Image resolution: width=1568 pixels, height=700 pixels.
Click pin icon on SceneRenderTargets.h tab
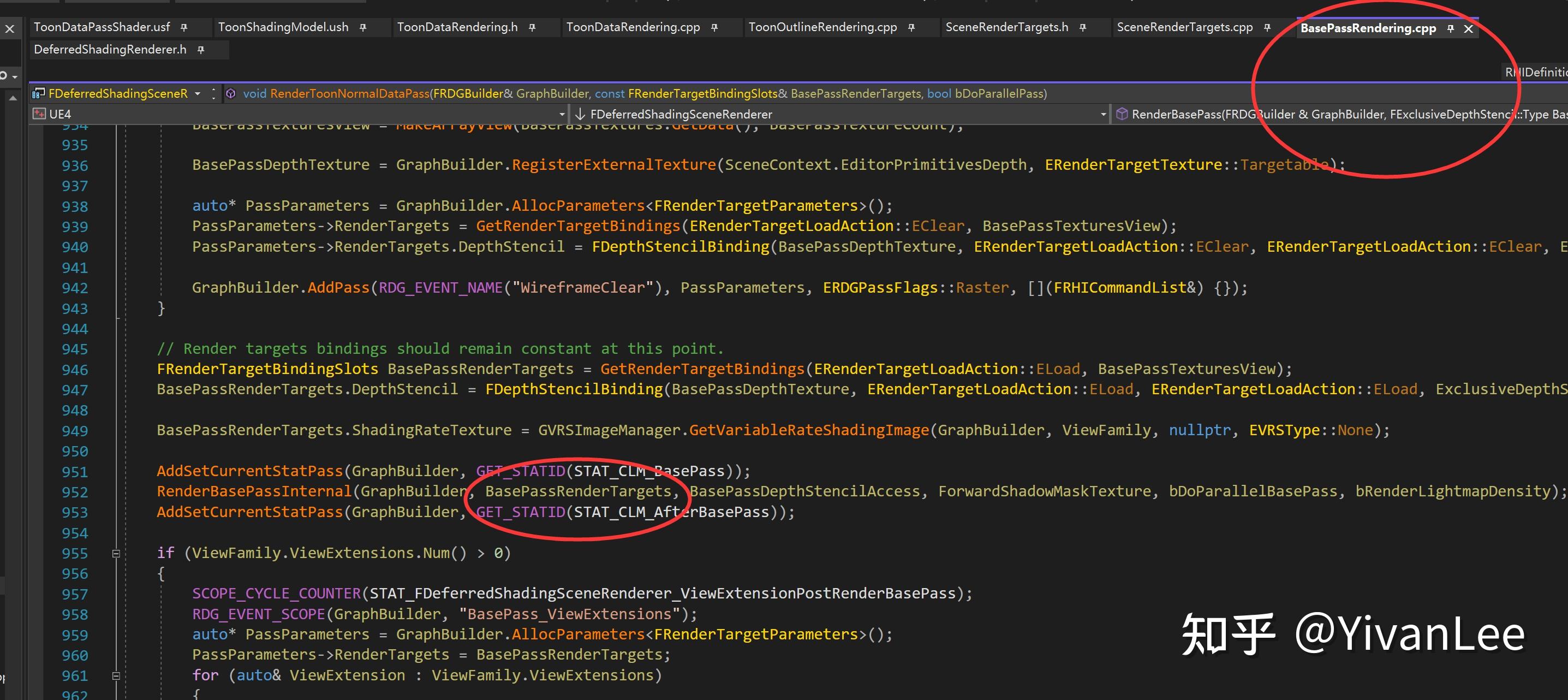(x=1082, y=27)
